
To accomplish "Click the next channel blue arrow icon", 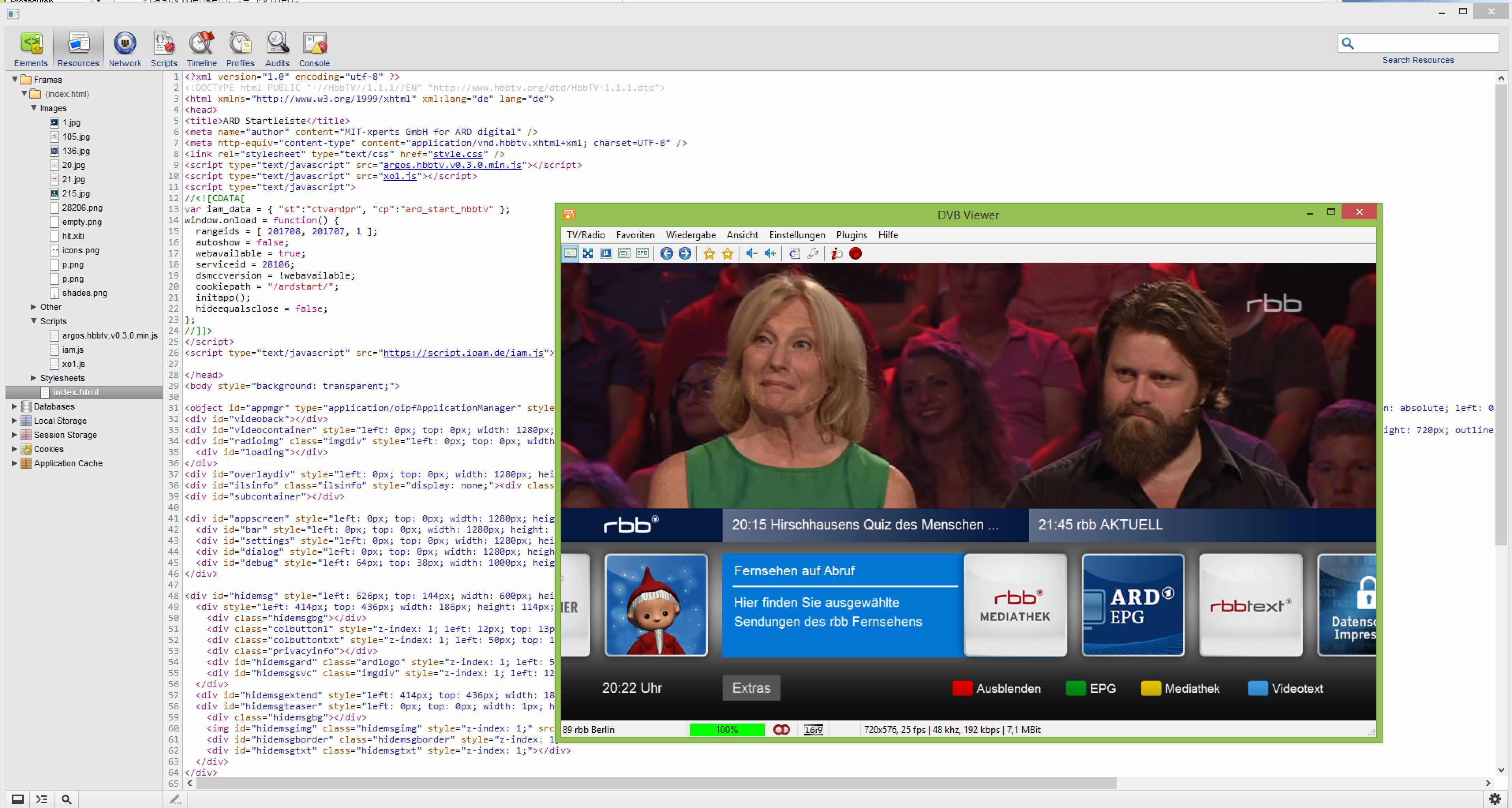I will 685,254.
